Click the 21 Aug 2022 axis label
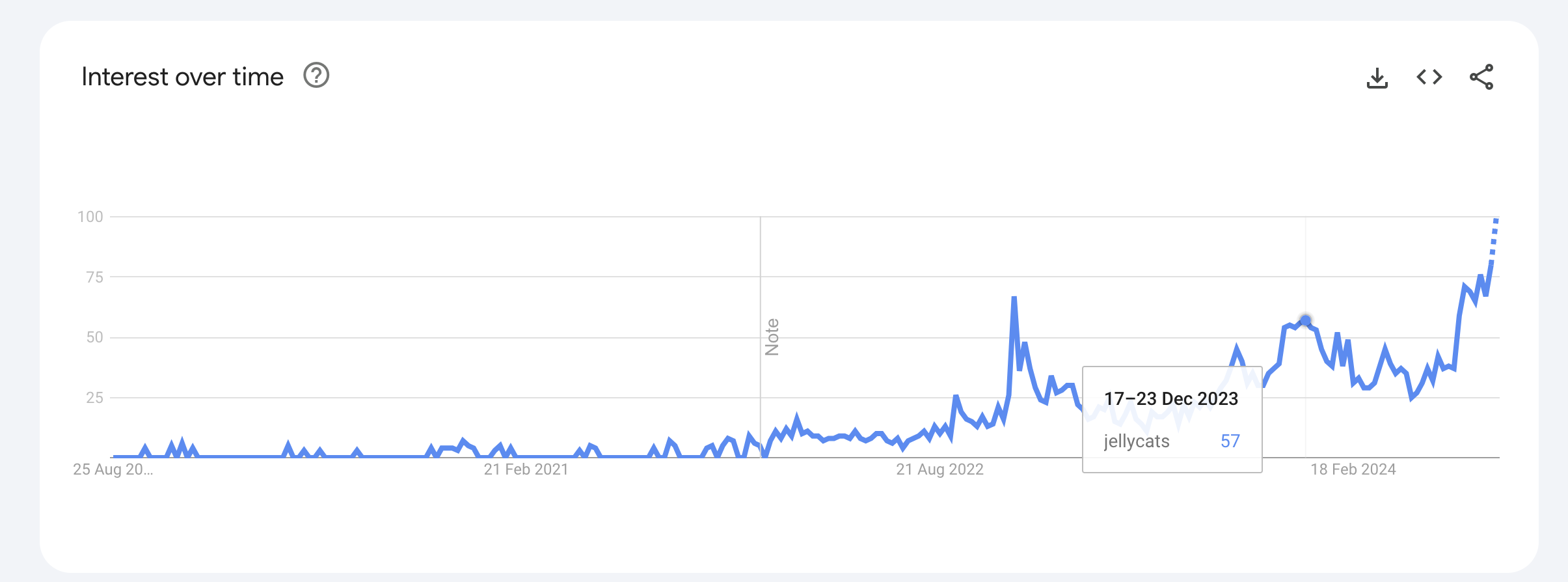The height and width of the screenshot is (582, 1568). tap(939, 469)
